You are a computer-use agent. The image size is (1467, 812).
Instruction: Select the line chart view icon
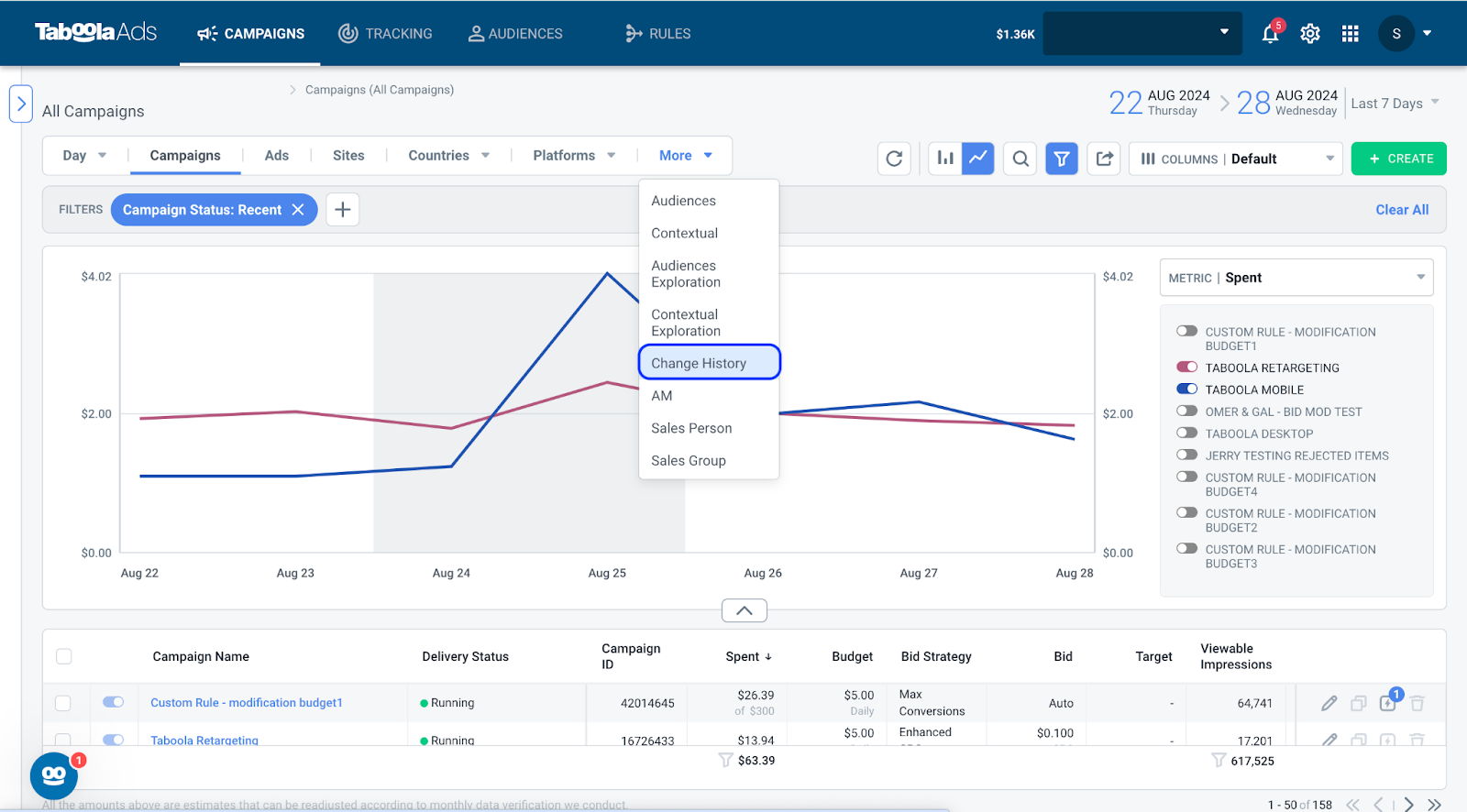coord(978,159)
